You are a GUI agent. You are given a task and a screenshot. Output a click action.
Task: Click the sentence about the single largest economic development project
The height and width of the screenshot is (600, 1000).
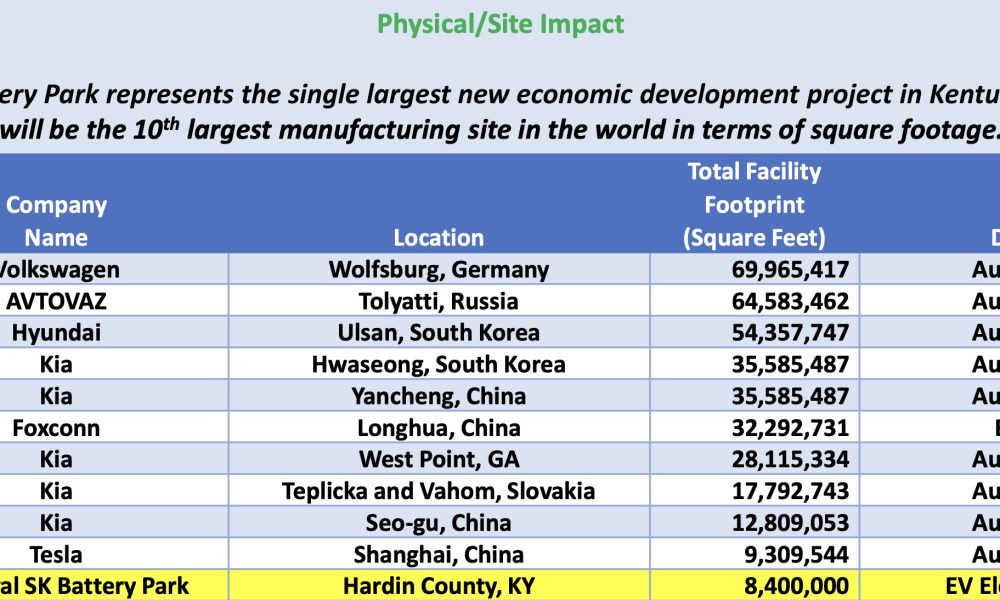tap(500, 94)
